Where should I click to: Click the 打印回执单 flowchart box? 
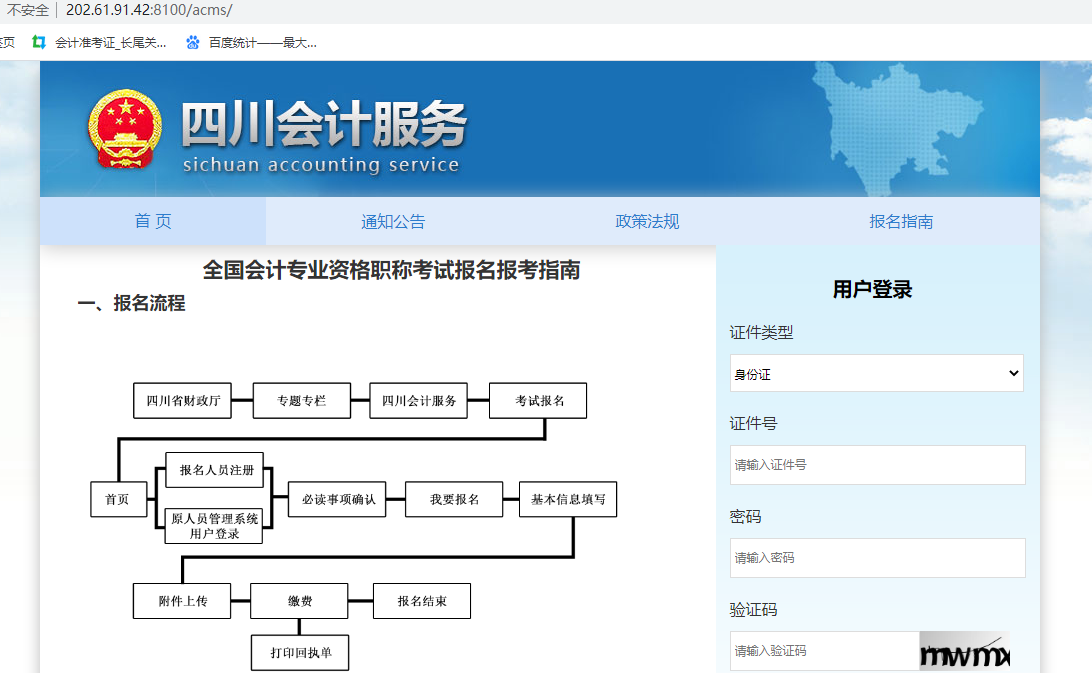click(299, 652)
